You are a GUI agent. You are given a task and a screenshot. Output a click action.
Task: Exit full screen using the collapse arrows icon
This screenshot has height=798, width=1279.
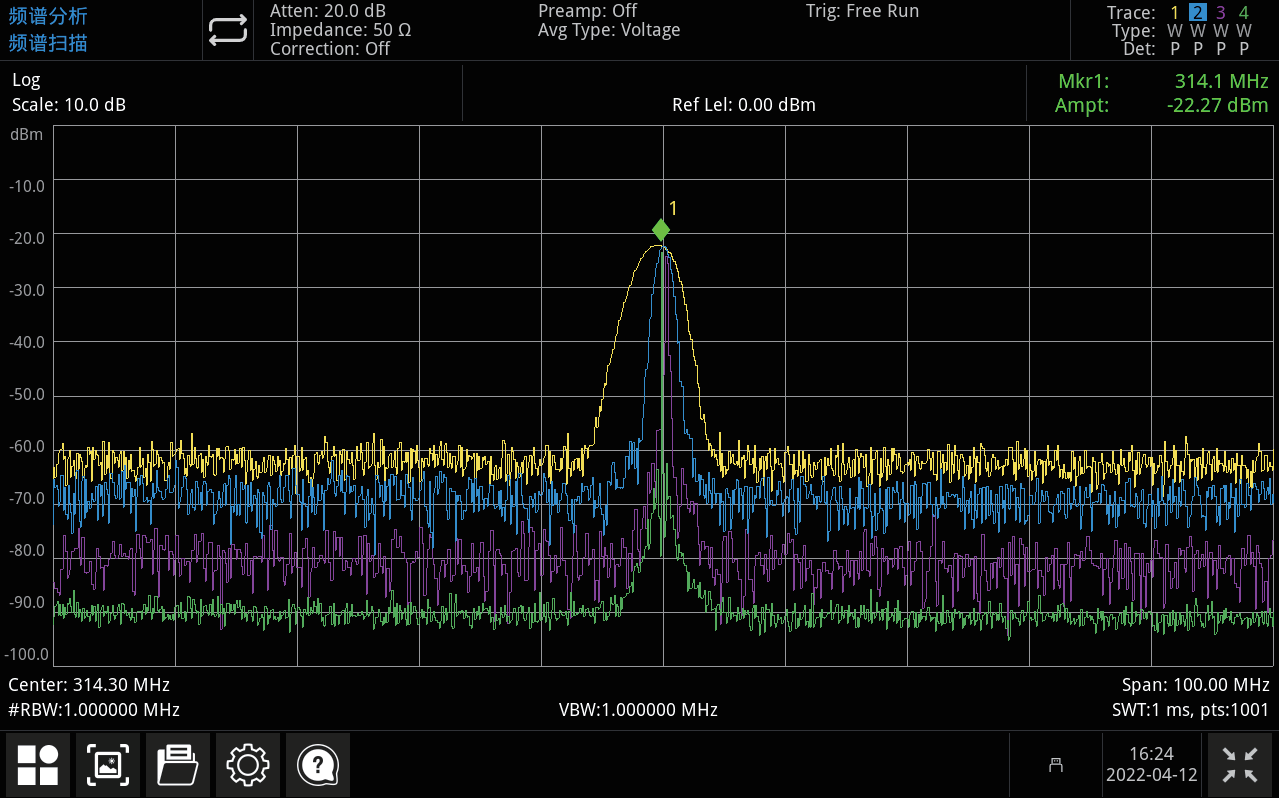1241,765
